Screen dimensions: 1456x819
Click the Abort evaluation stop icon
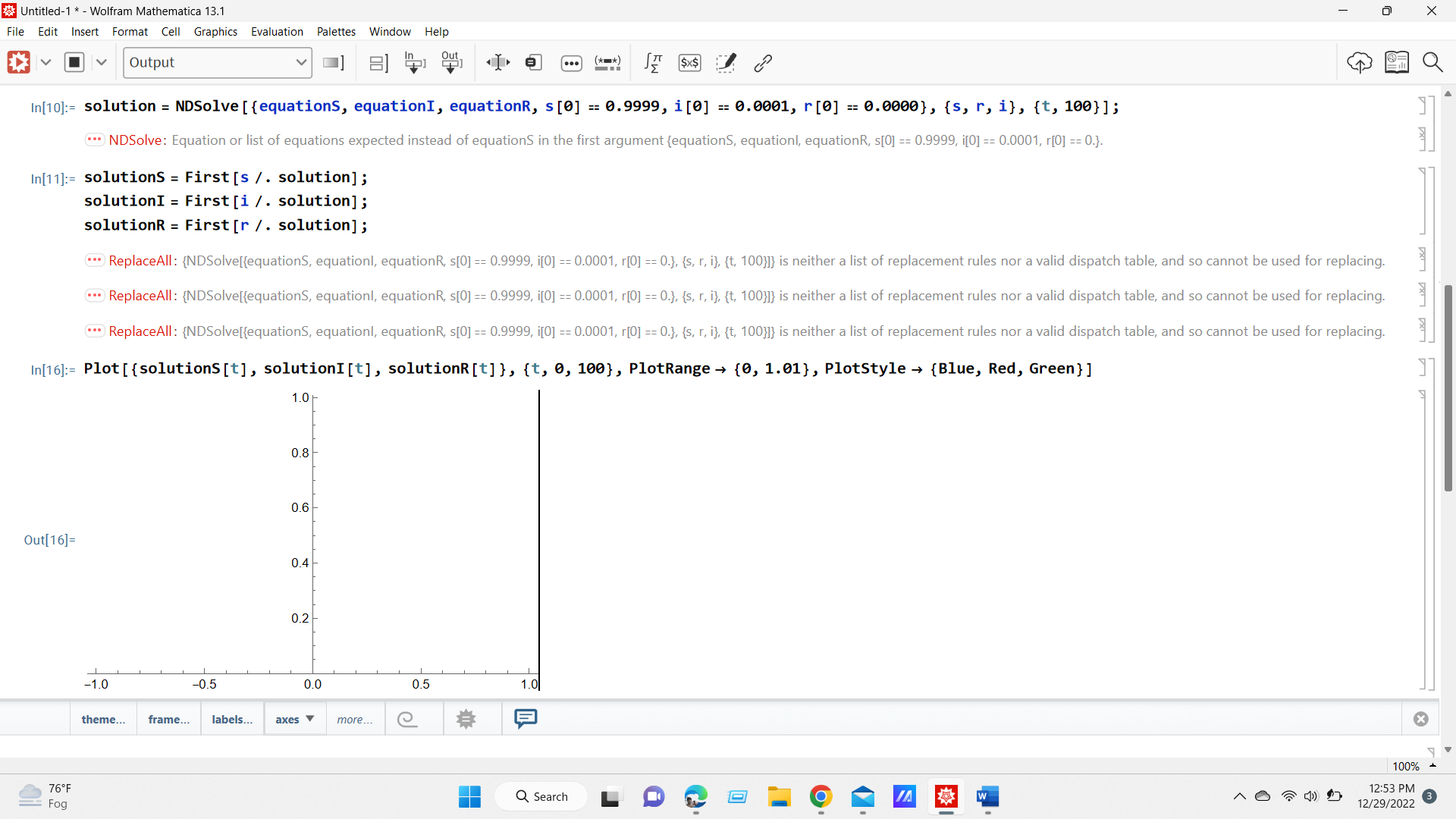pyautogui.click(x=74, y=62)
